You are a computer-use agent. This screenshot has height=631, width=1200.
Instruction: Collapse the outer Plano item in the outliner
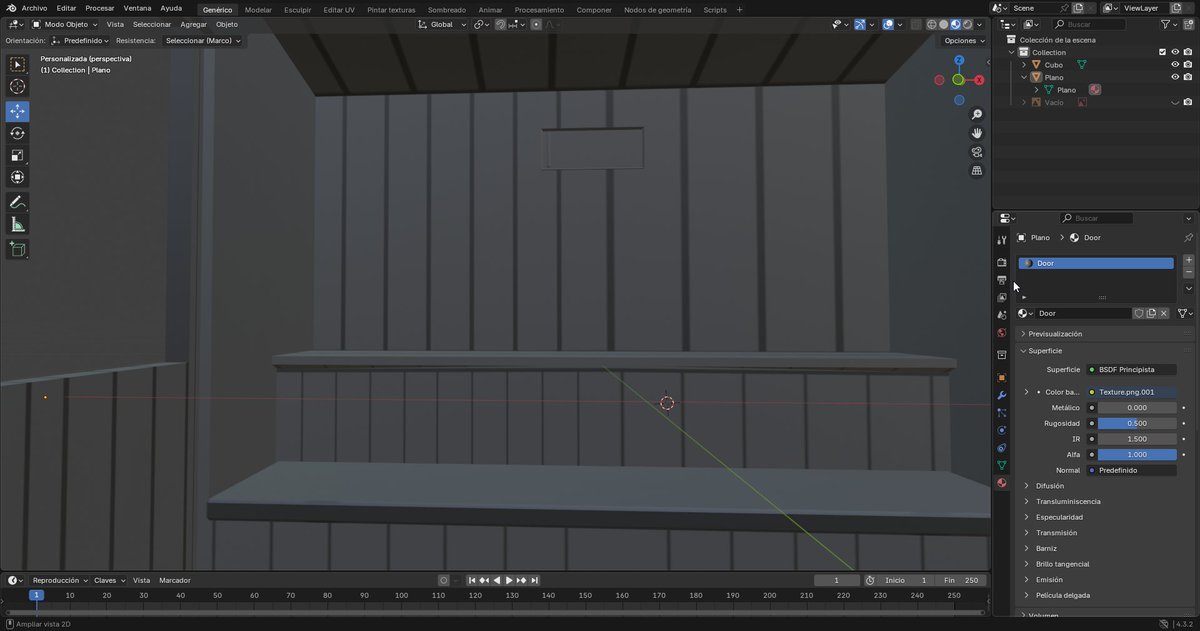pos(1024,77)
